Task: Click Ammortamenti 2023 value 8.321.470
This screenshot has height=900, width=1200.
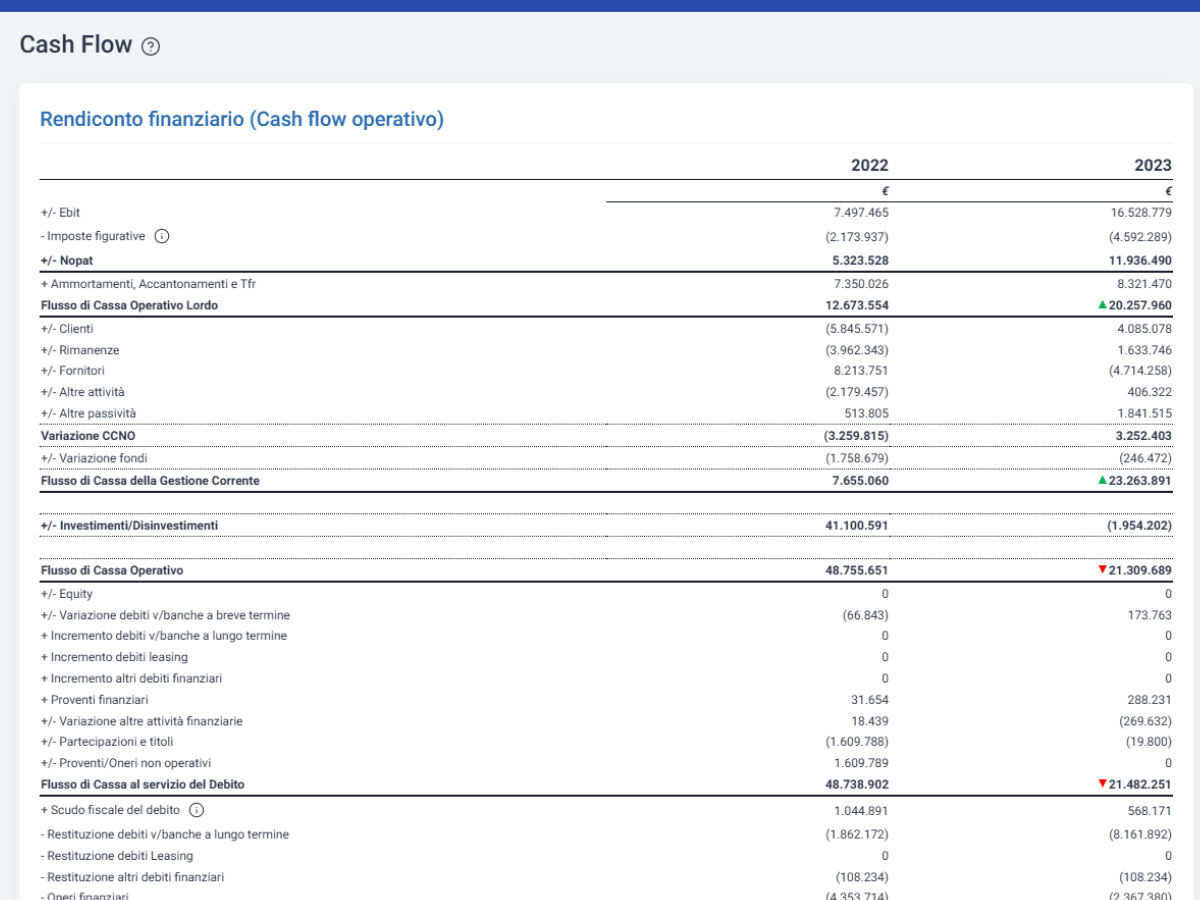Action: click(1143, 284)
